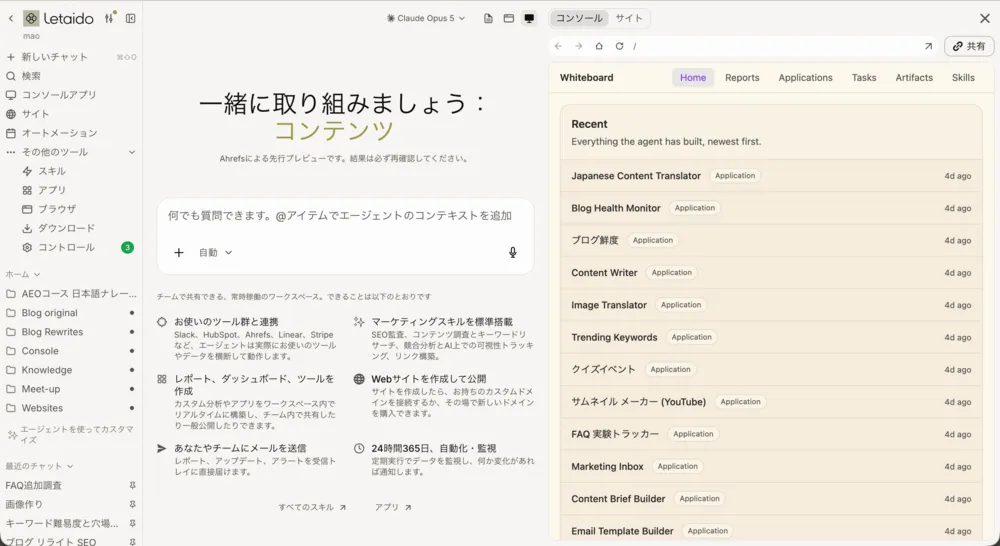
Task: Open the アプリ link below features
Action: point(393,507)
